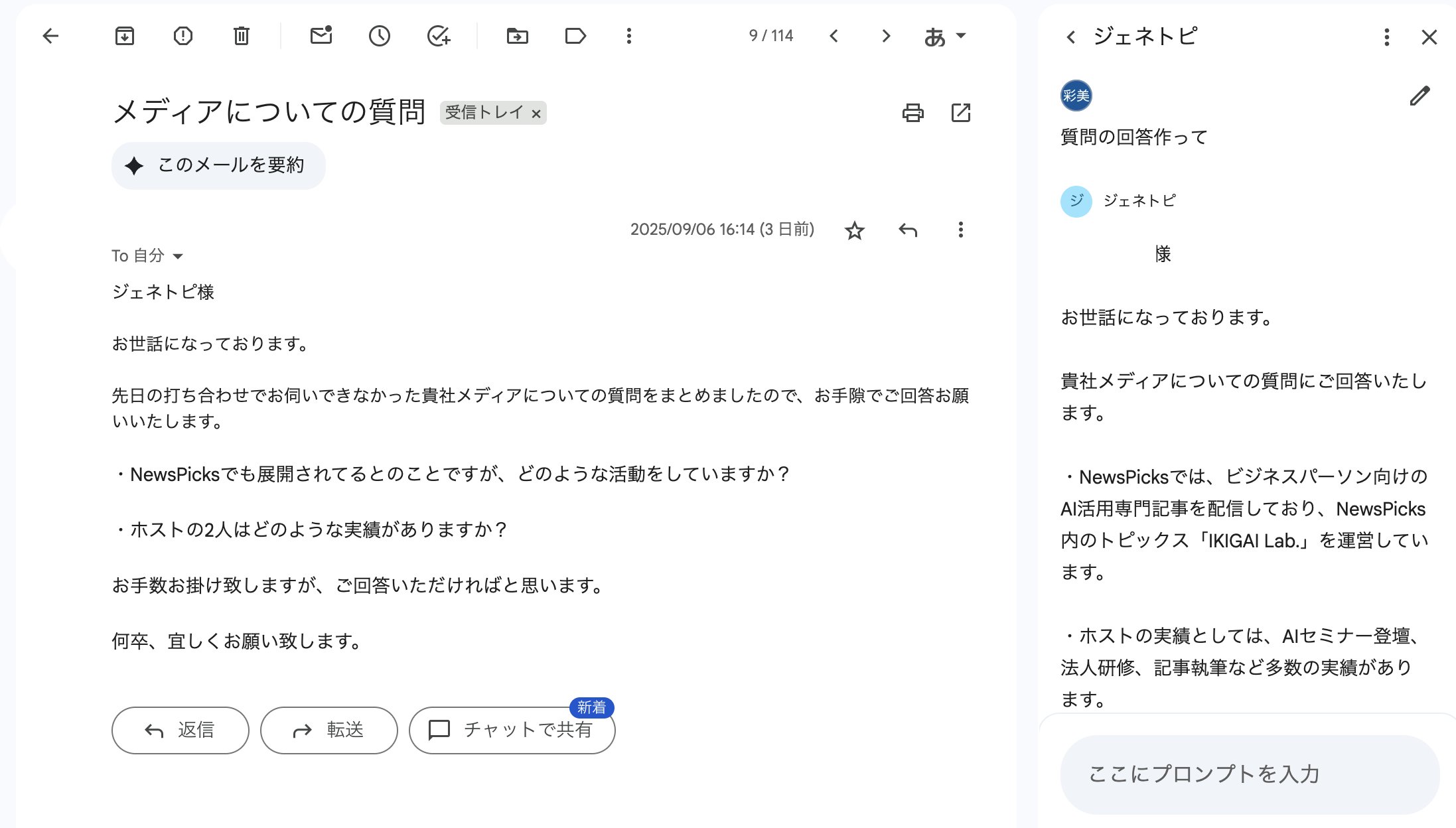Click the 新着 badge
The height and width of the screenshot is (828, 1456).
coord(592,708)
